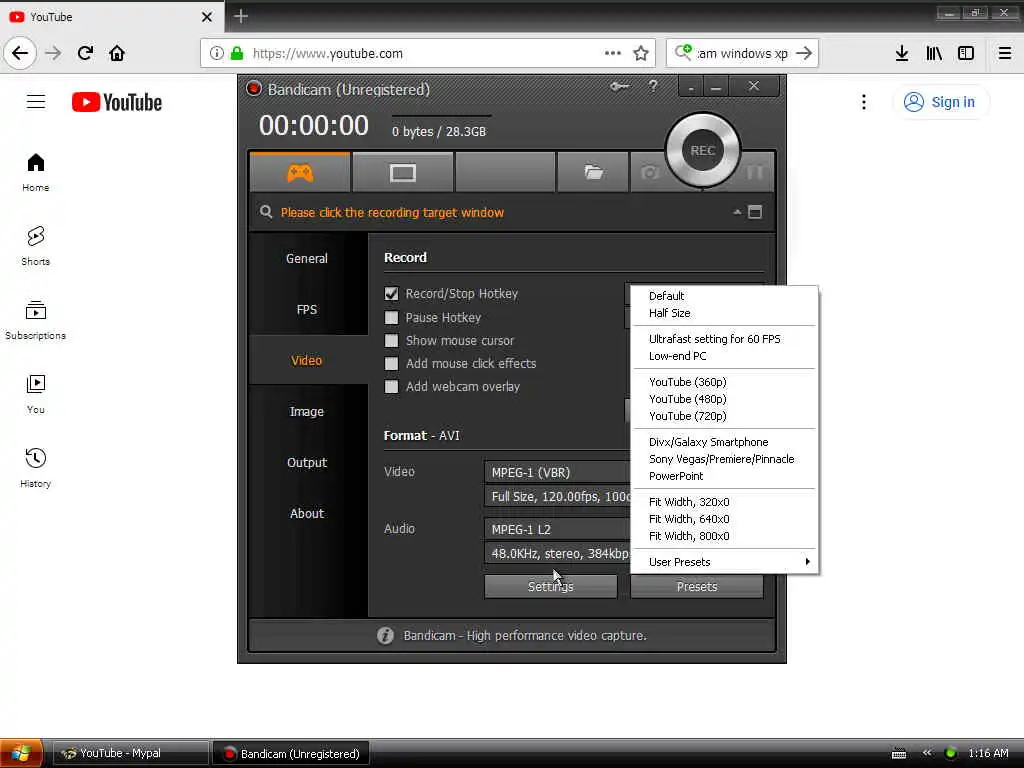Open the FPS settings tab
The width and height of the screenshot is (1024, 768).
[x=307, y=310]
